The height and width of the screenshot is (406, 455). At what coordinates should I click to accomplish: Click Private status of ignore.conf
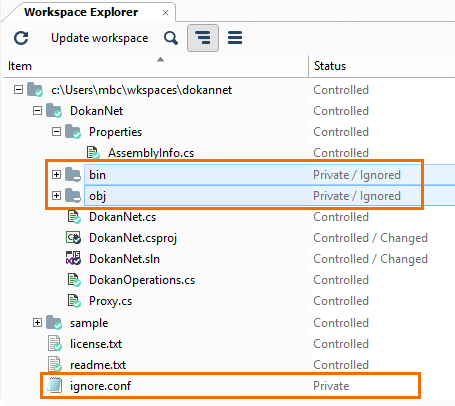click(x=331, y=386)
